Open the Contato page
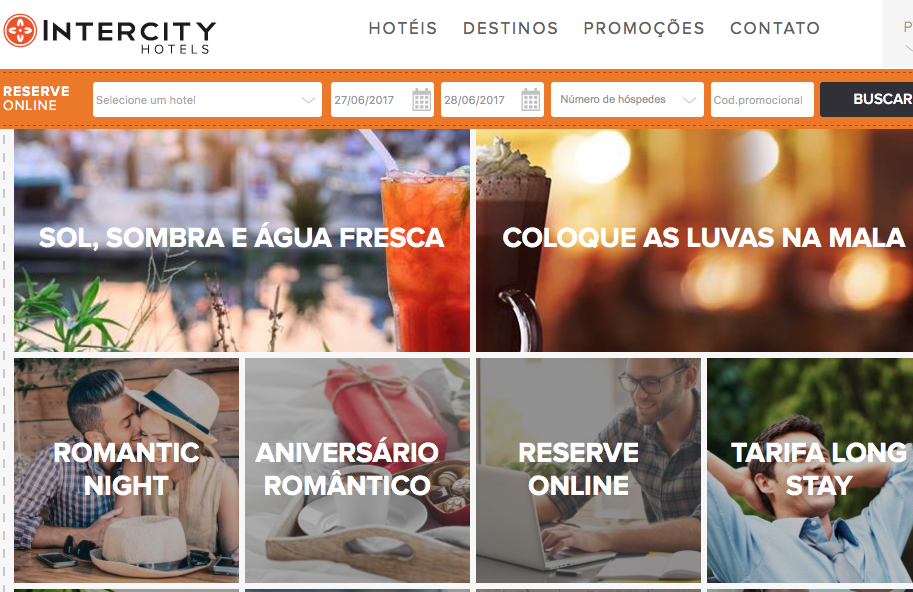Screen dimensions: 913x592 [x=775, y=28]
